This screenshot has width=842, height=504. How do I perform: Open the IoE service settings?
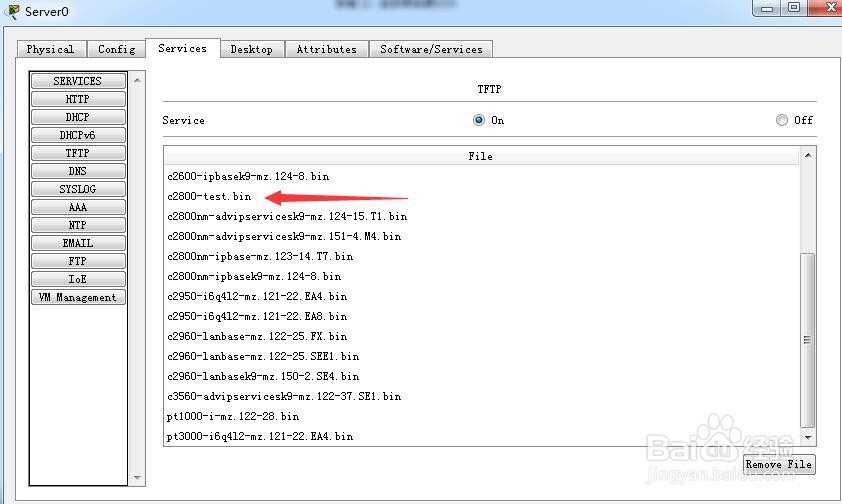click(78, 279)
